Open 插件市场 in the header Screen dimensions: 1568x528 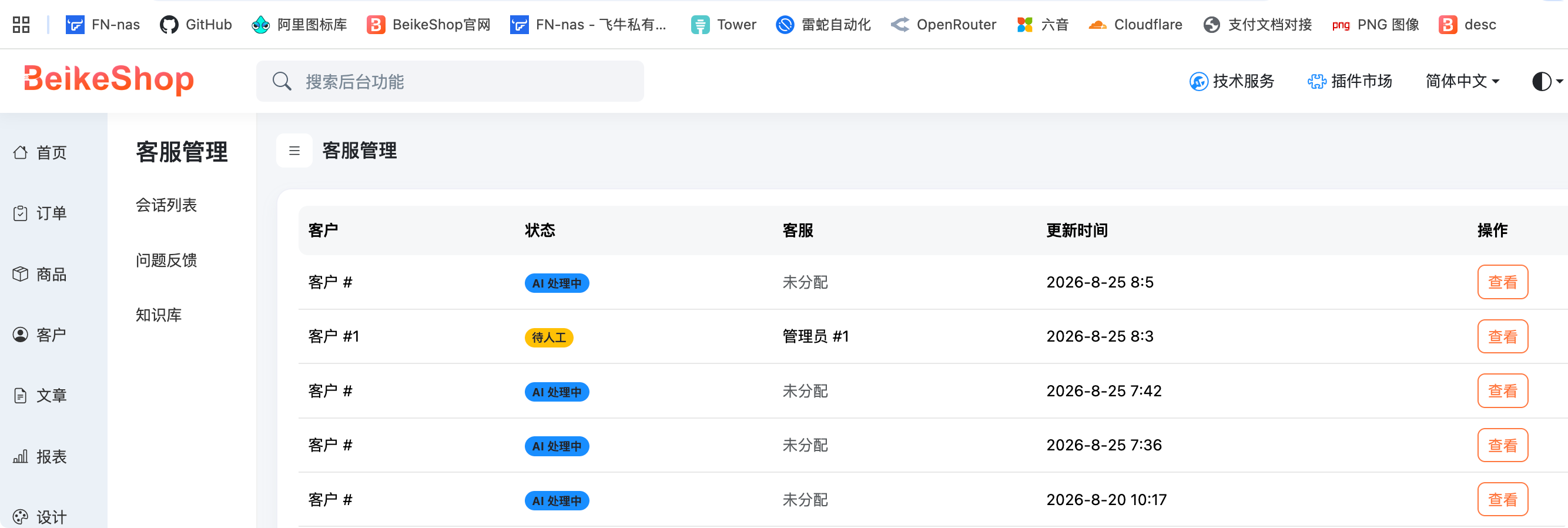click(x=1349, y=81)
